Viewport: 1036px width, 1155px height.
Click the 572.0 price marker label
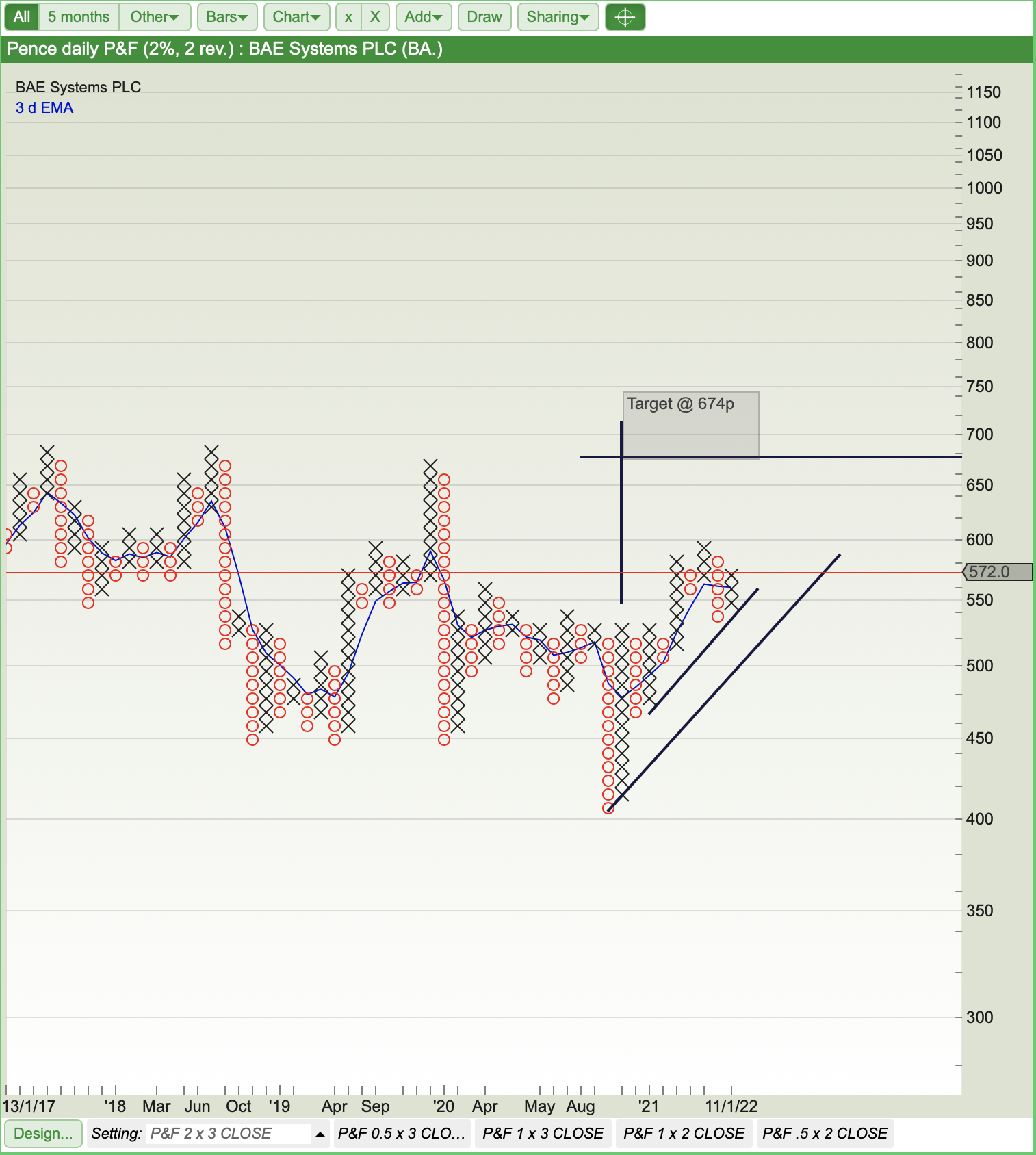pos(998,572)
